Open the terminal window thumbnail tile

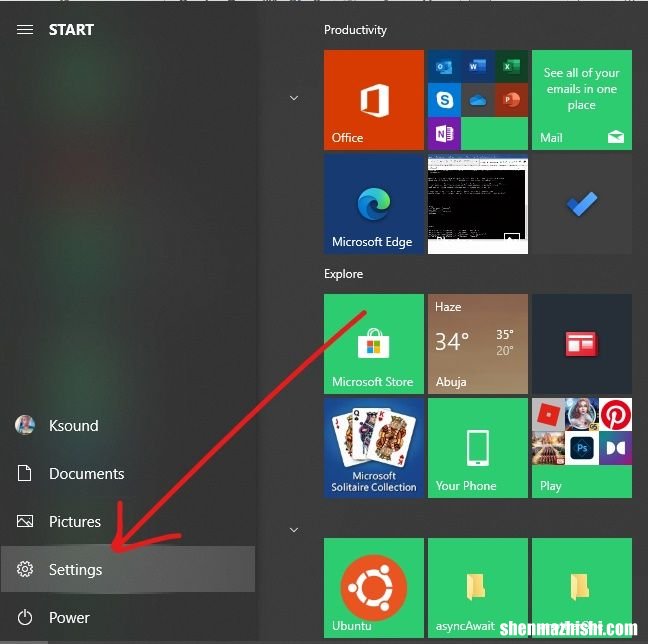tap(477, 204)
